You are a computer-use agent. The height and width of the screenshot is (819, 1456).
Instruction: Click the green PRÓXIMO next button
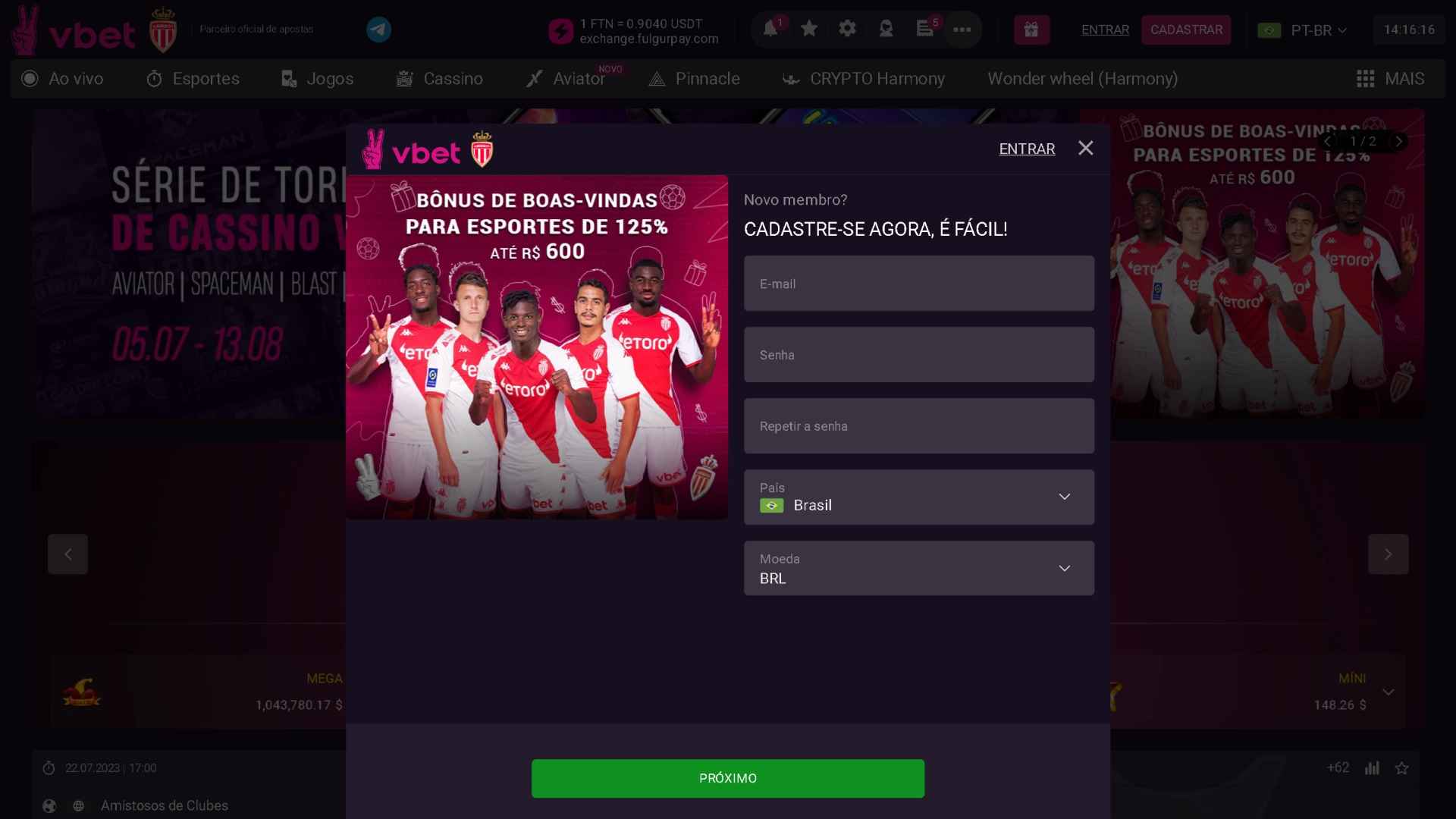point(728,778)
